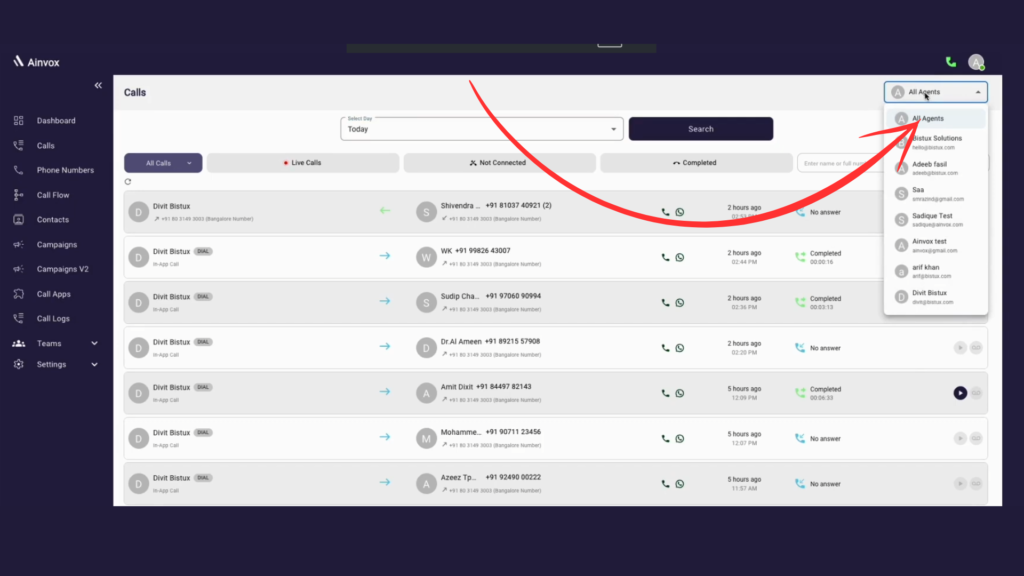The height and width of the screenshot is (576, 1024).
Task: Play the recording of Amit Dixit's completed call
Action: point(958,393)
